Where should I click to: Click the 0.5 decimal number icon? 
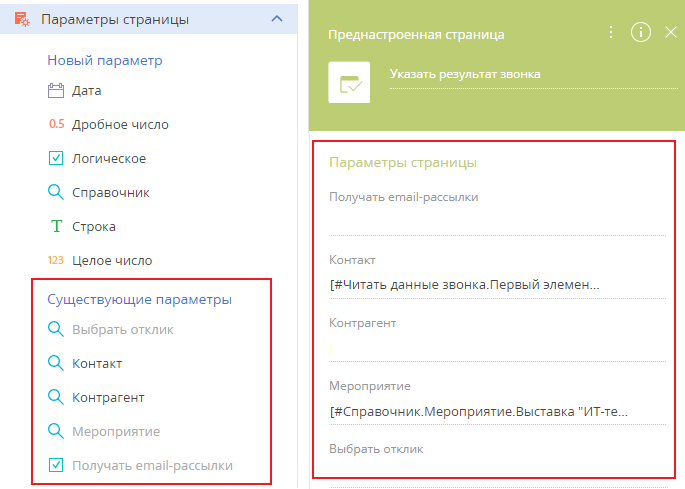pos(56,124)
